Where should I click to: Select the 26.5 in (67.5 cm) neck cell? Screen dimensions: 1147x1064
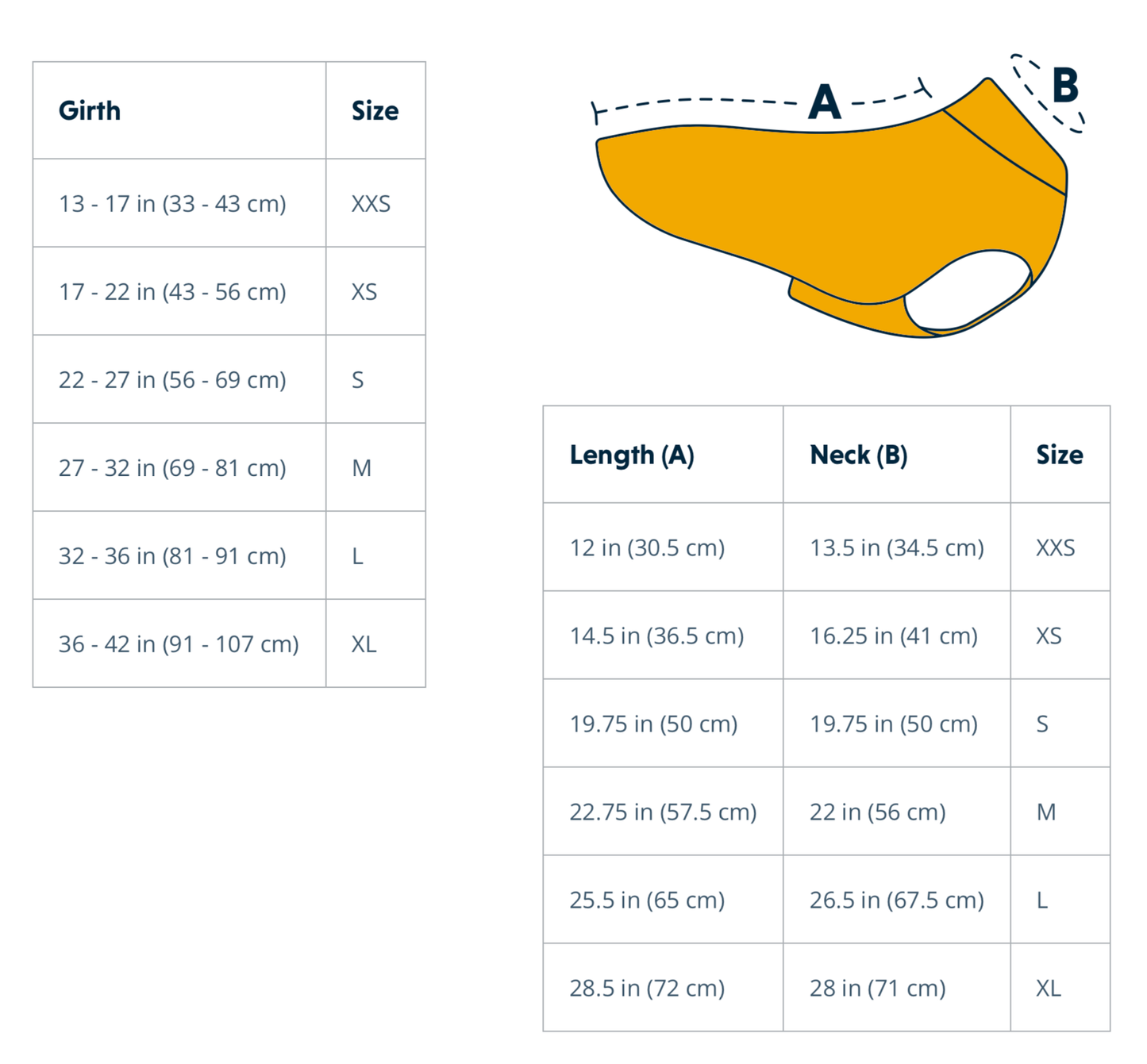[x=896, y=901]
